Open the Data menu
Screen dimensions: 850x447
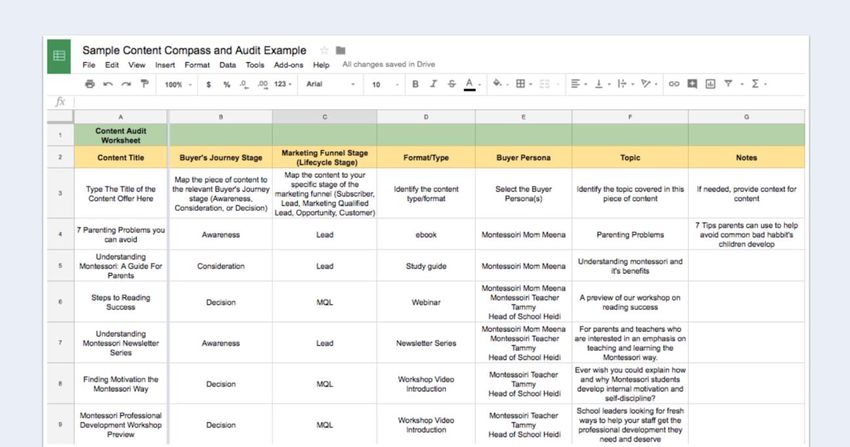228,65
